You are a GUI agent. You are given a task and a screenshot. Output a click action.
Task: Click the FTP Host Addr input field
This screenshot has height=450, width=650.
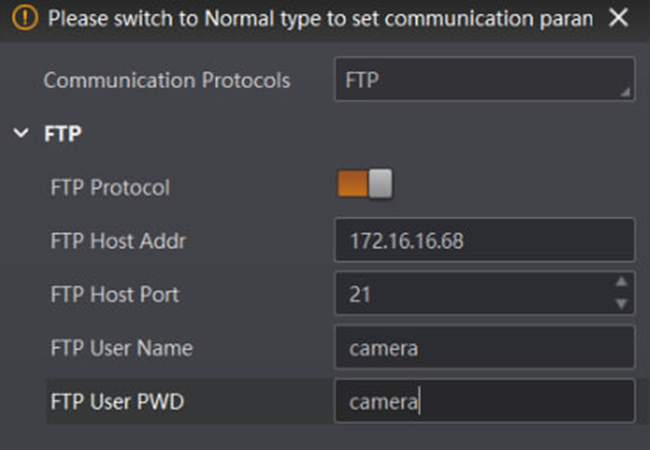point(484,240)
